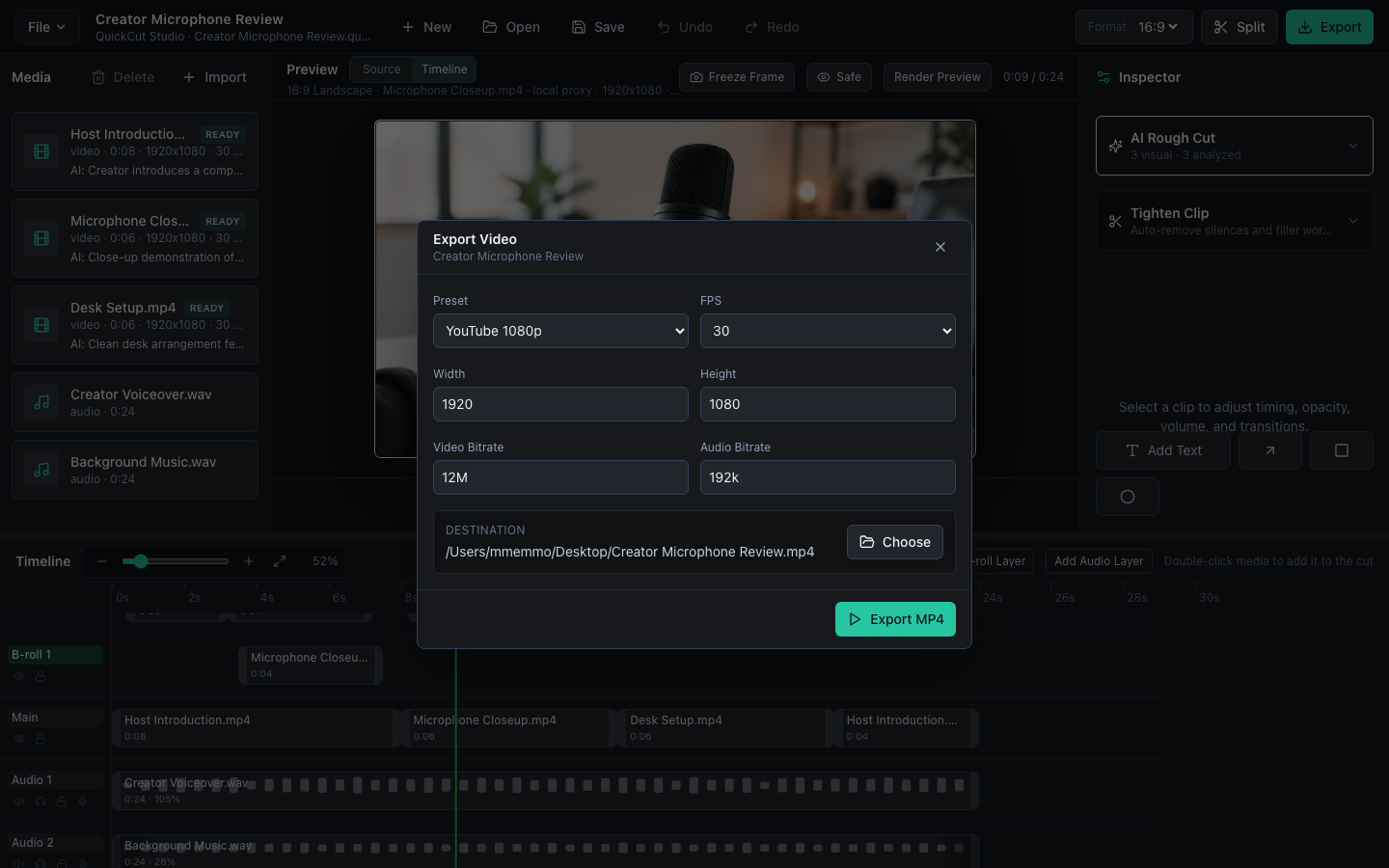This screenshot has height=868, width=1389.
Task: Click Import in the Media panel
Action: coord(215,77)
